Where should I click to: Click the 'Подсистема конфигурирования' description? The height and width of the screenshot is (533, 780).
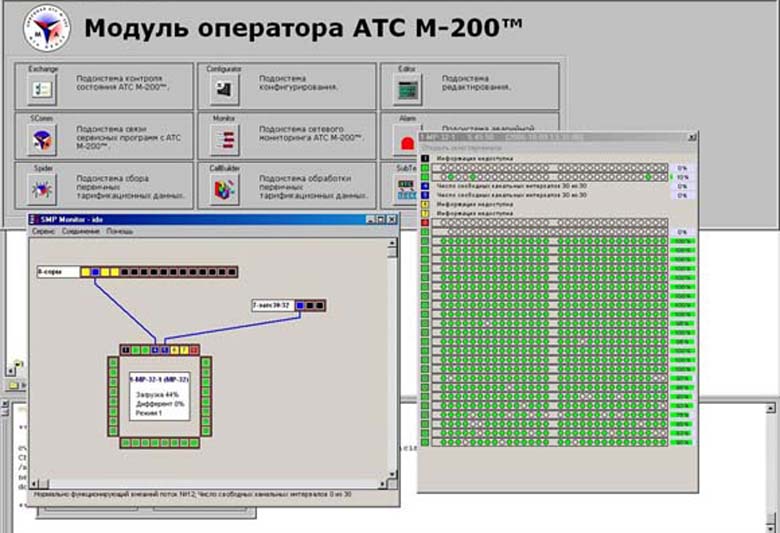point(298,83)
